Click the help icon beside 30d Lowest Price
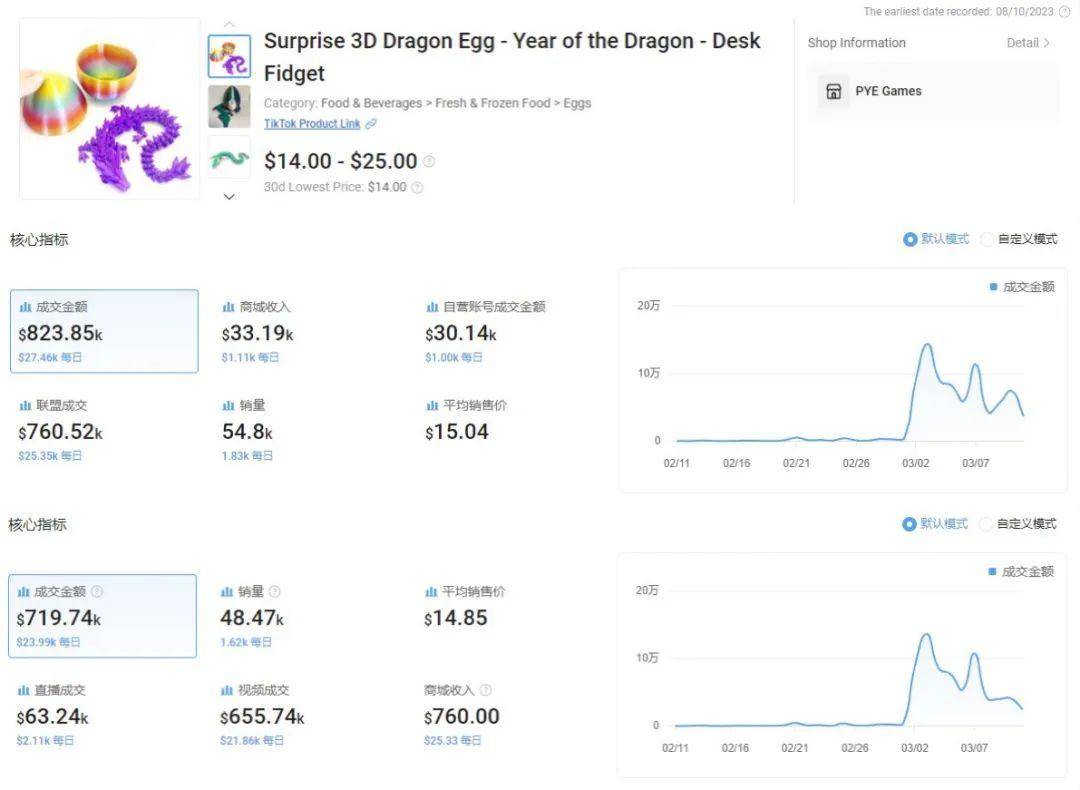 (x=417, y=187)
